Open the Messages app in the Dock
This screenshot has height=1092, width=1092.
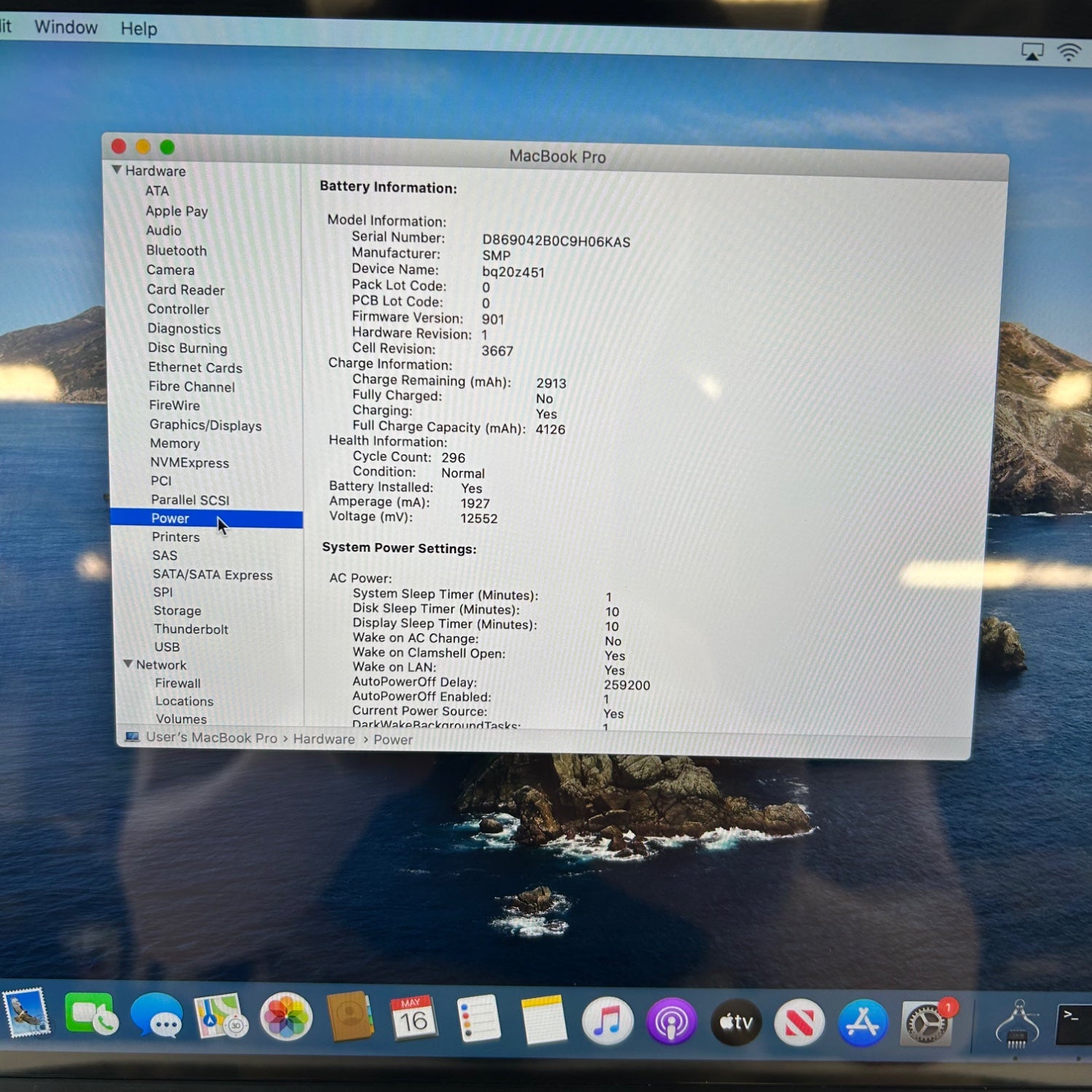pos(156,1015)
